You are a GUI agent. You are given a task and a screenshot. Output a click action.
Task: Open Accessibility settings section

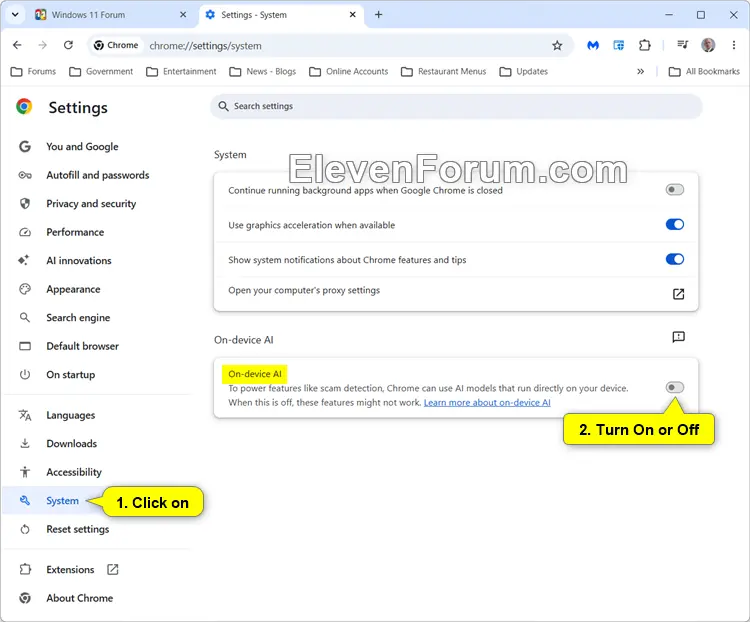(74, 472)
